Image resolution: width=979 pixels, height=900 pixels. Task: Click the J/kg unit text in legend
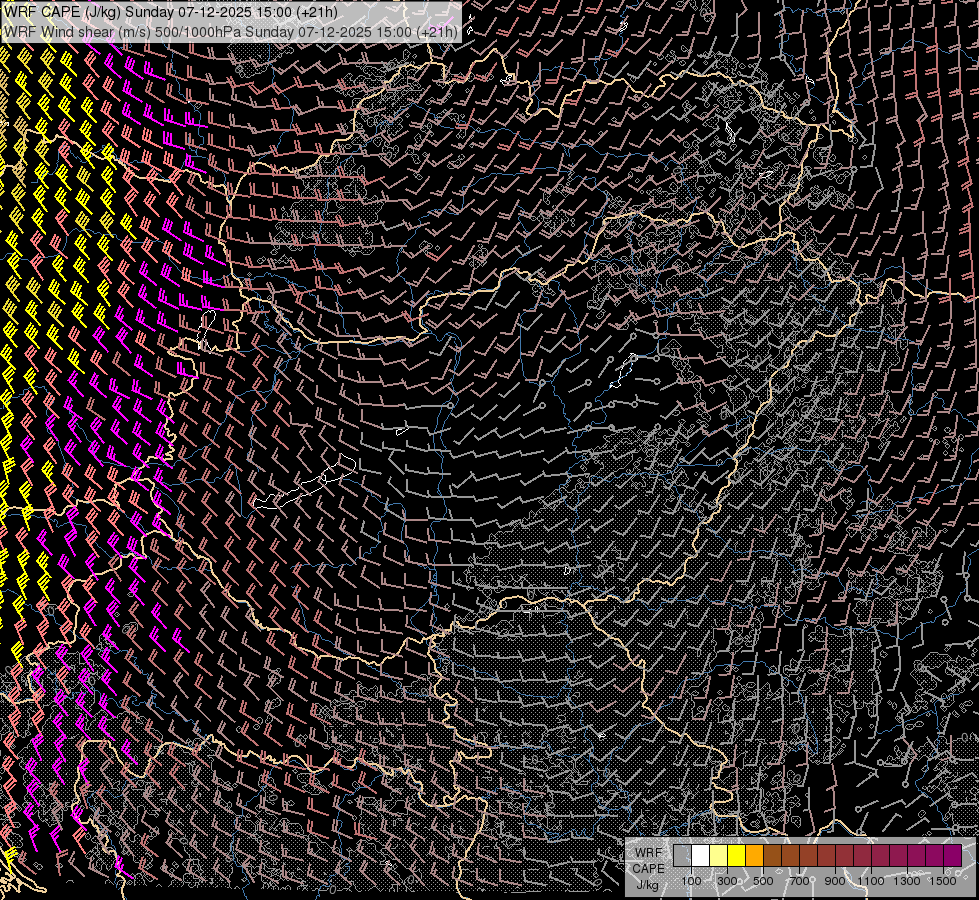coord(647,884)
